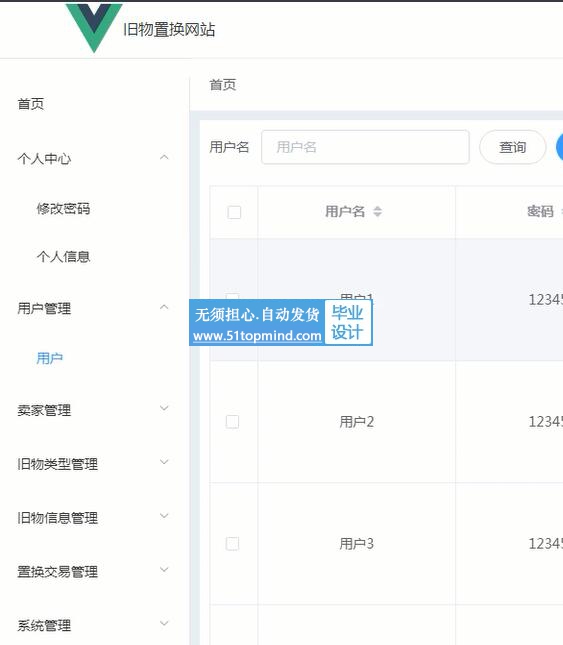Check the 用户3 row checkbox

coord(232,543)
